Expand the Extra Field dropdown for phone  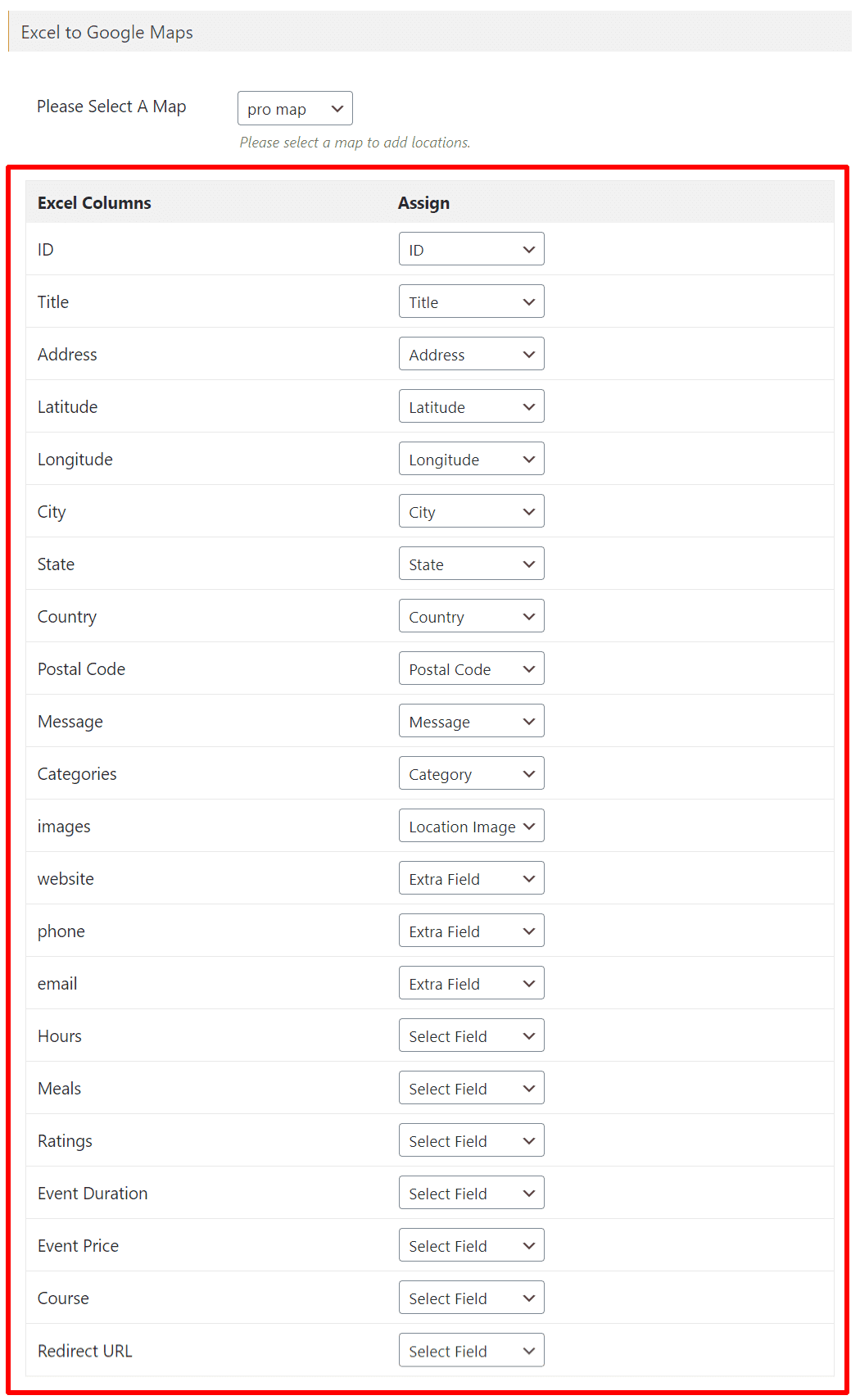coord(471,930)
